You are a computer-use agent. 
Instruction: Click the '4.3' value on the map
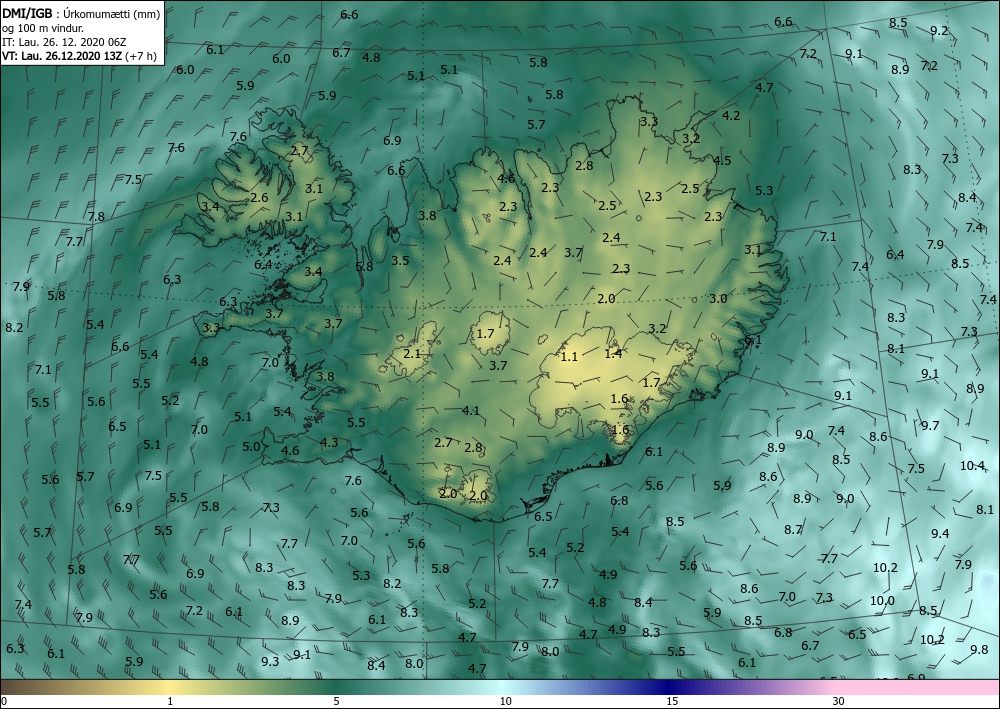tap(329, 442)
